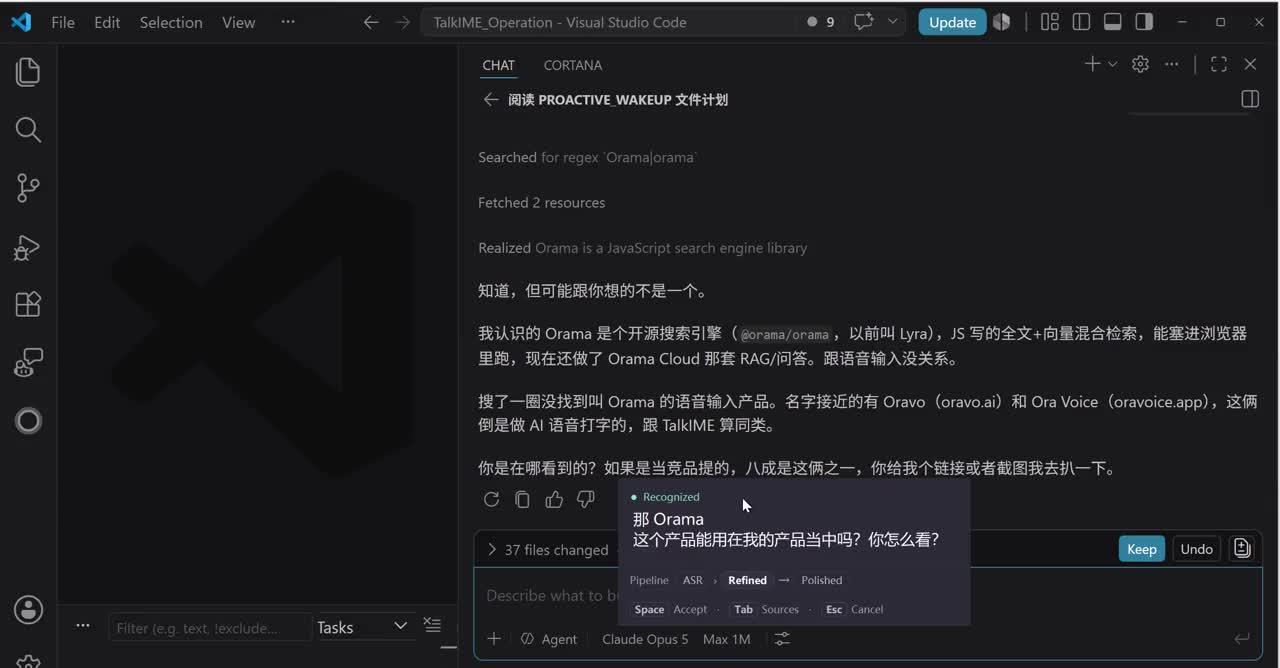Viewport: 1280px width, 668px height.
Task: Open Customize Layout icon in title bar
Action: (1049, 22)
